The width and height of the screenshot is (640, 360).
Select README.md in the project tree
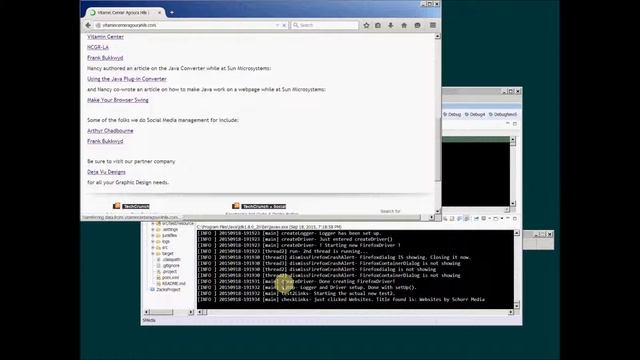point(173,283)
